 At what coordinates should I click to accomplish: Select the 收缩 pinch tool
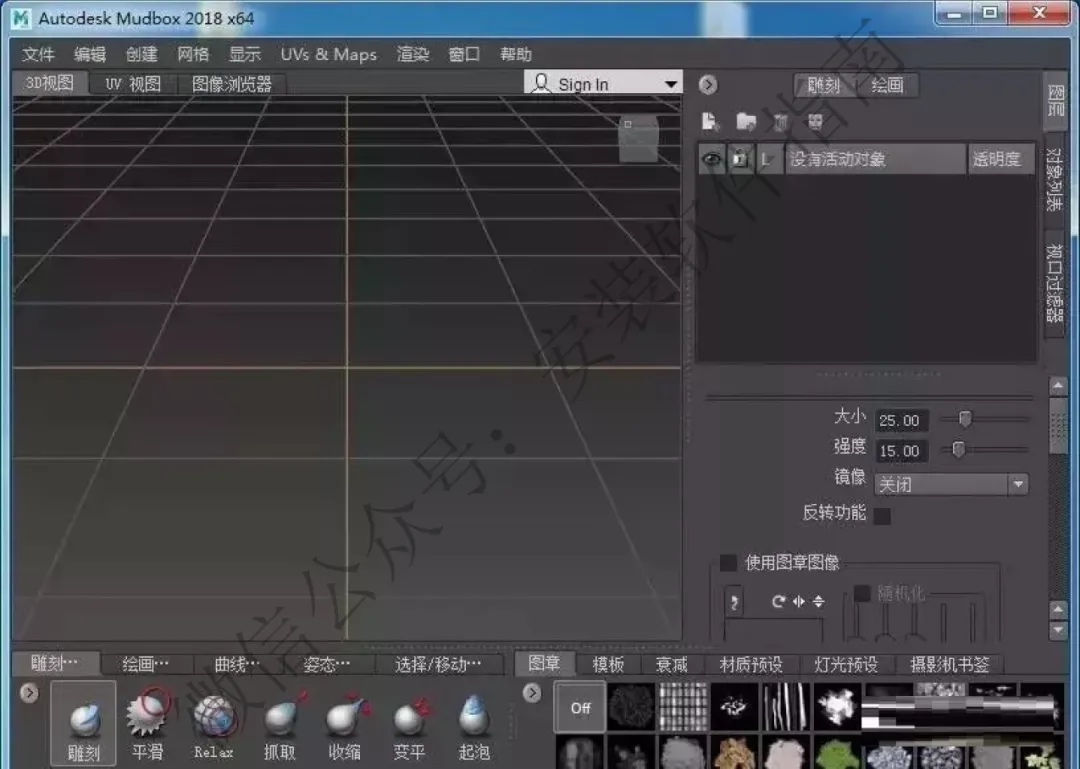click(x=344, y=723)
